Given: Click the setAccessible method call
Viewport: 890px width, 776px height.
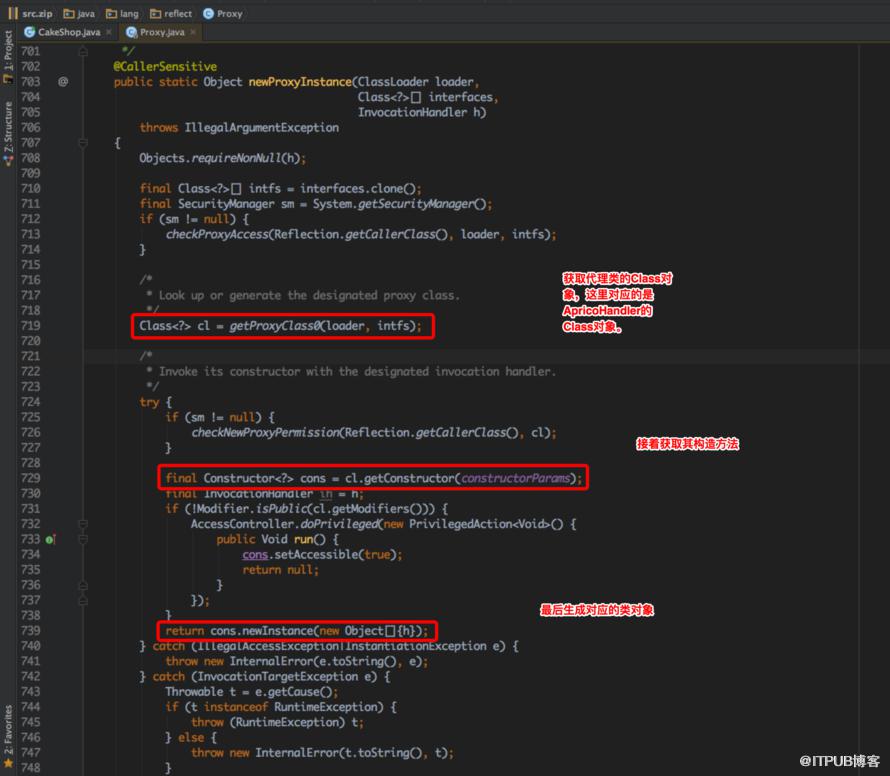Looking at the screenshot, I should click(316, 555).
